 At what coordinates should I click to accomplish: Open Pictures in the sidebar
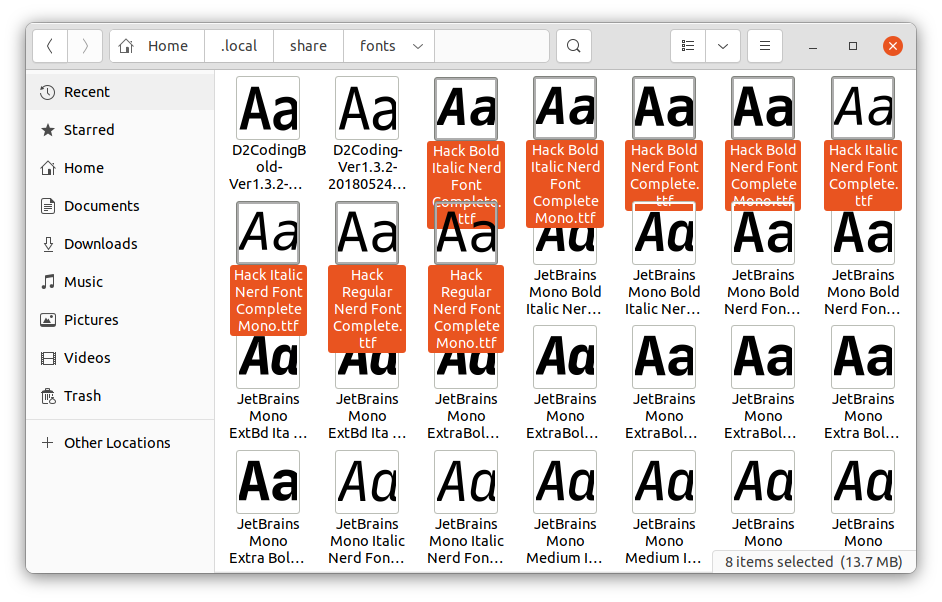click(120, 320)
